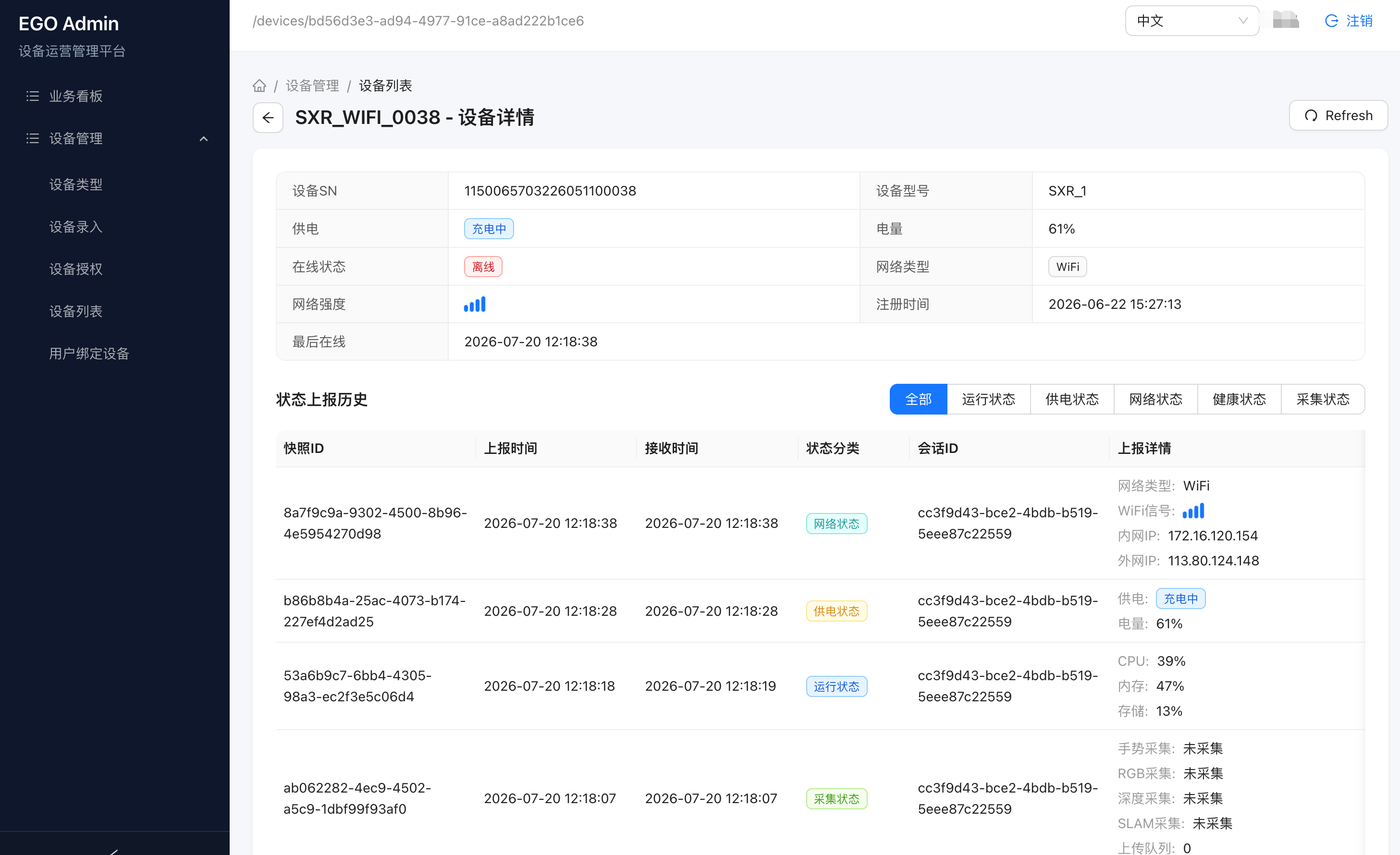
Task: Click 设备管理 breadcrumb link
Action: pyautogui.click(x=312, y=86)
